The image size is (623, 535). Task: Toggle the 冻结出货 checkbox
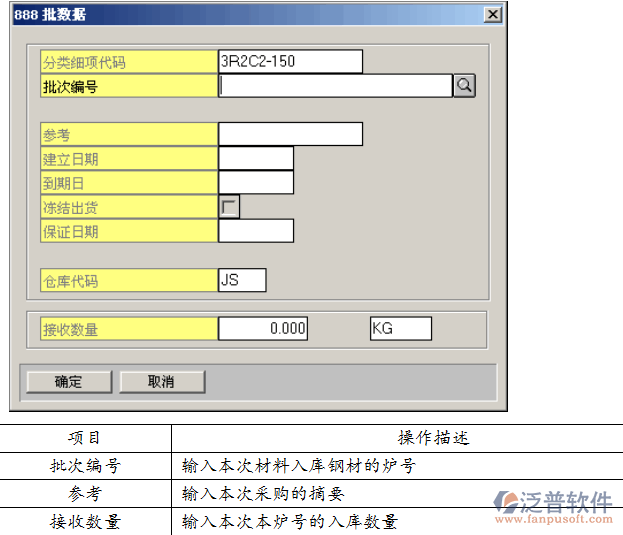tap(229, 207)
